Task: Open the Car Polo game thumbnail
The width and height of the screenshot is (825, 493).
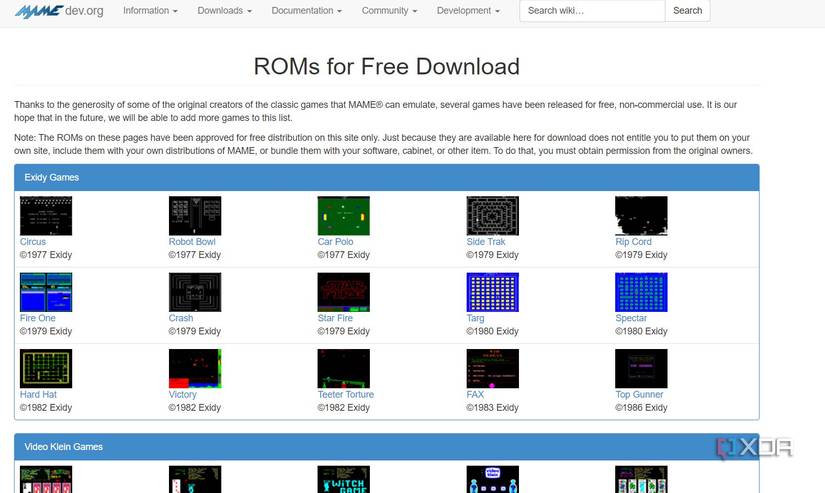Action: click(344, 216)
